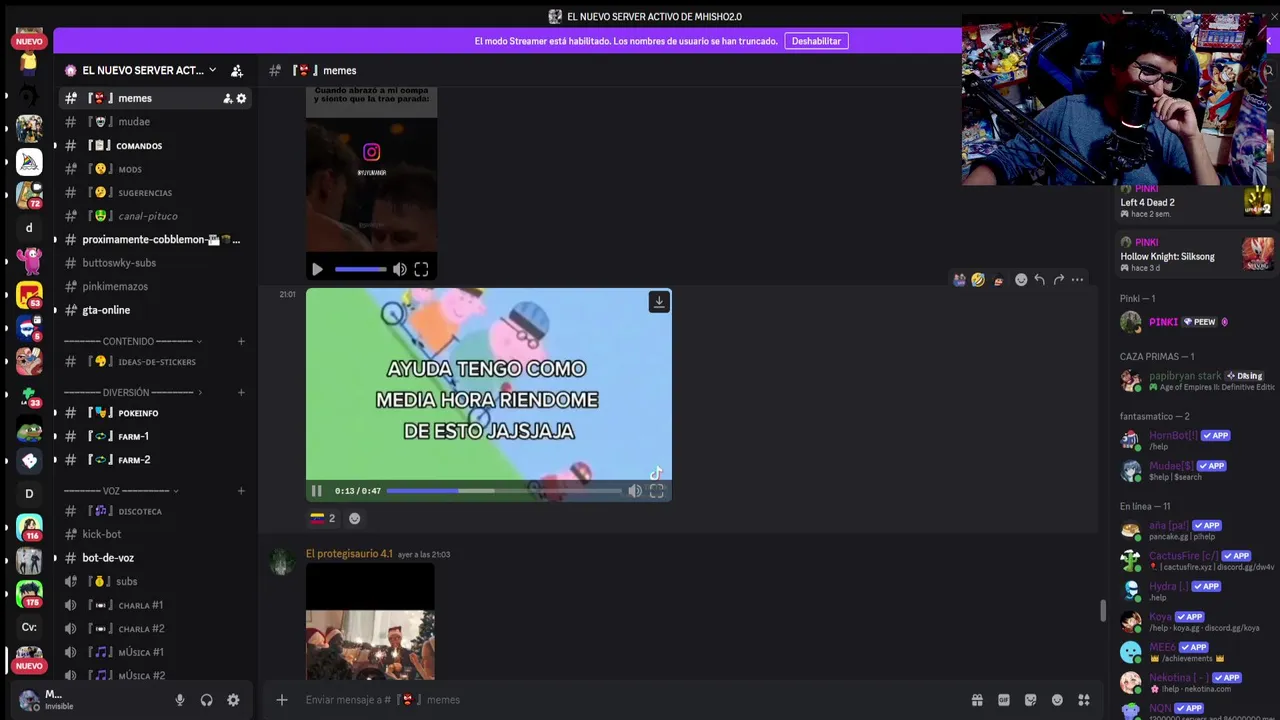Click chat scrollbar thumb
Viewport: 1280px width, 720px height.
click(x=1103, y=610)
